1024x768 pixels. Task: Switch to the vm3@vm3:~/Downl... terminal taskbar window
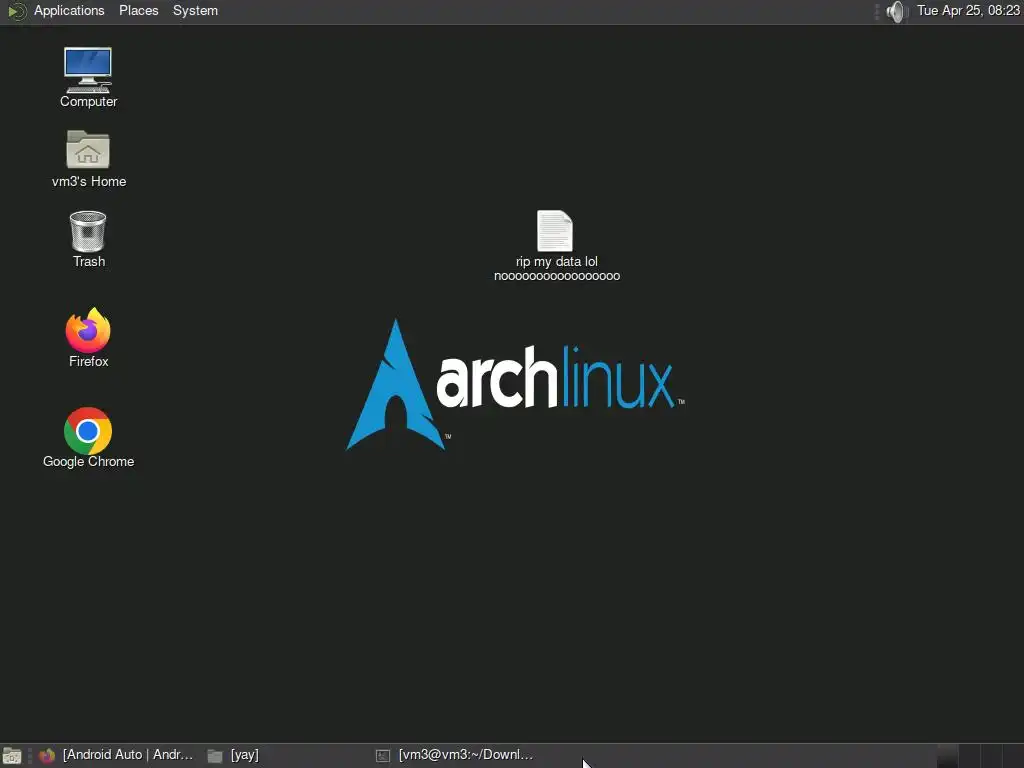(x=456, y=755)
